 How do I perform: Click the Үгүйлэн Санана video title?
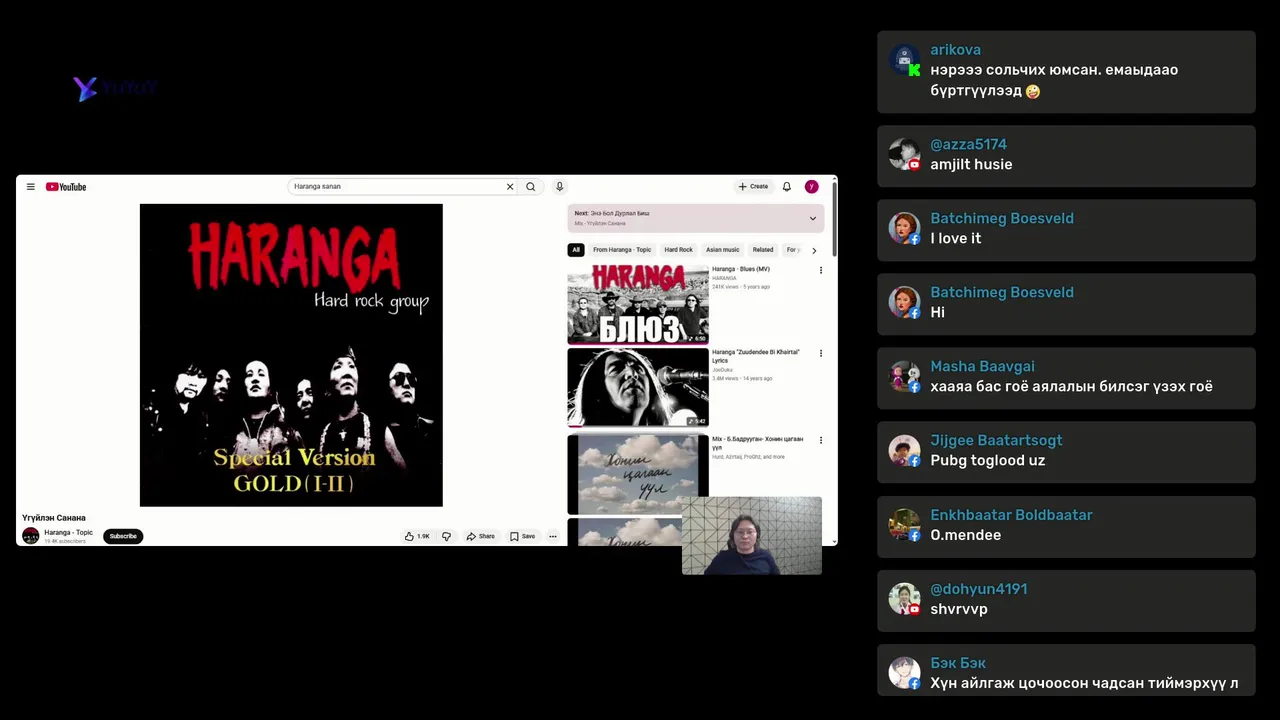point(54,518)
